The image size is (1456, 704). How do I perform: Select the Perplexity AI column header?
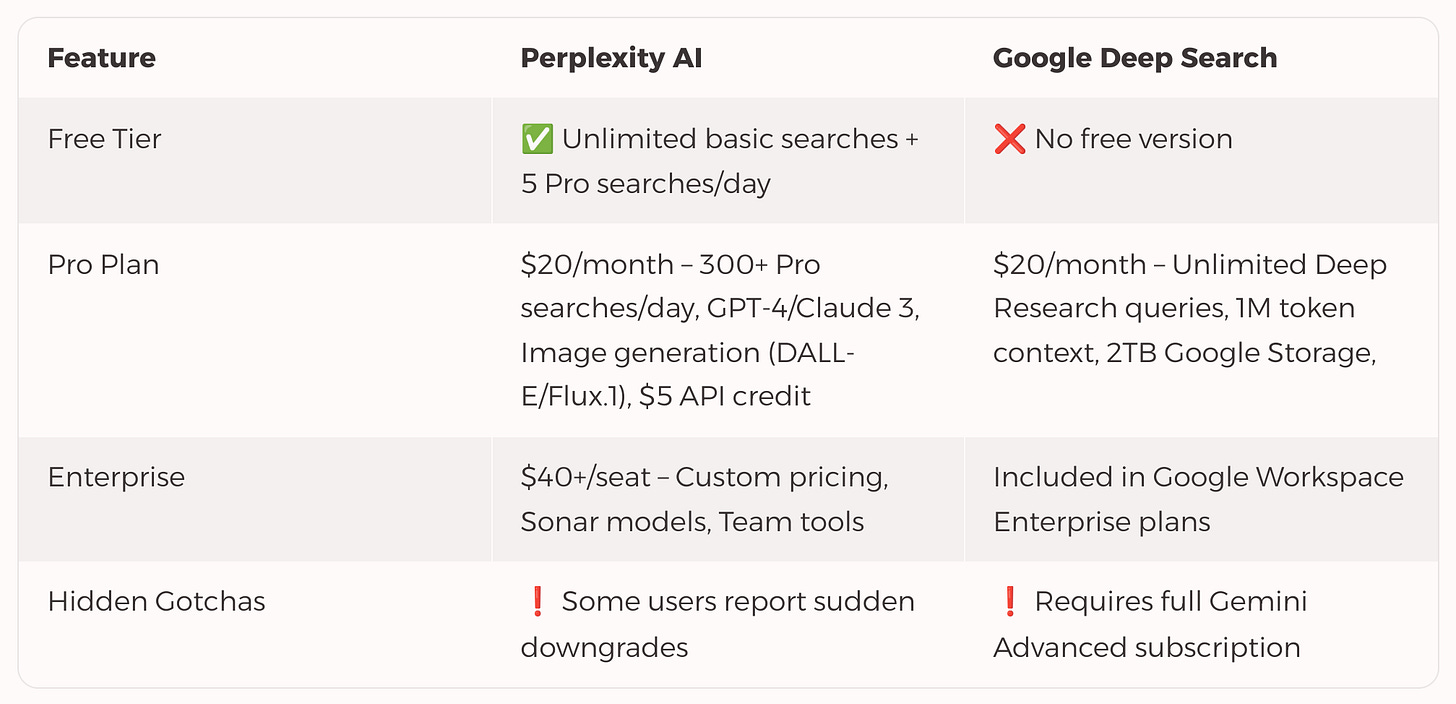[611, 58]
